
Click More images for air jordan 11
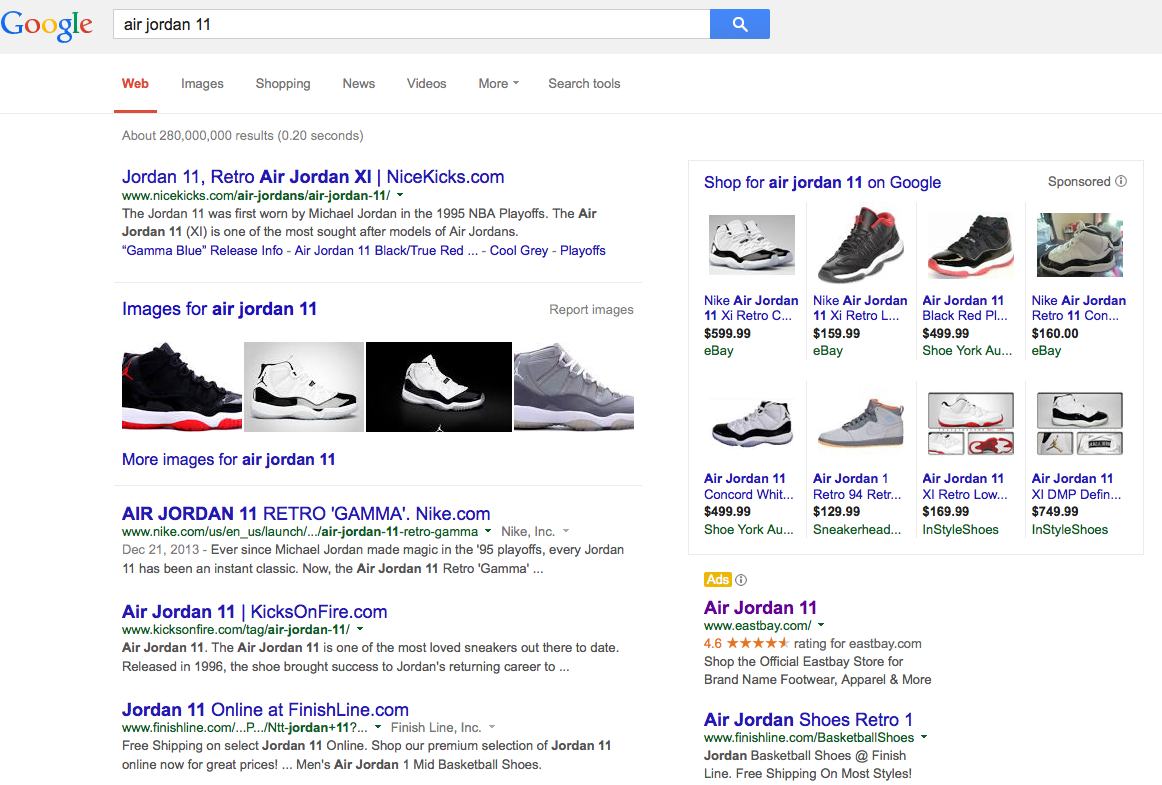[228, 460]
